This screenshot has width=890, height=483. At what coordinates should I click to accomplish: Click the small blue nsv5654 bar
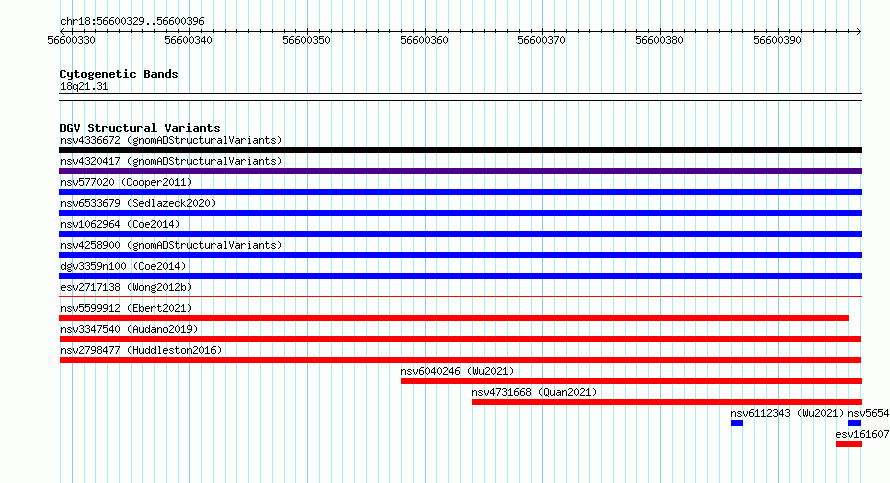click(855, 423)
